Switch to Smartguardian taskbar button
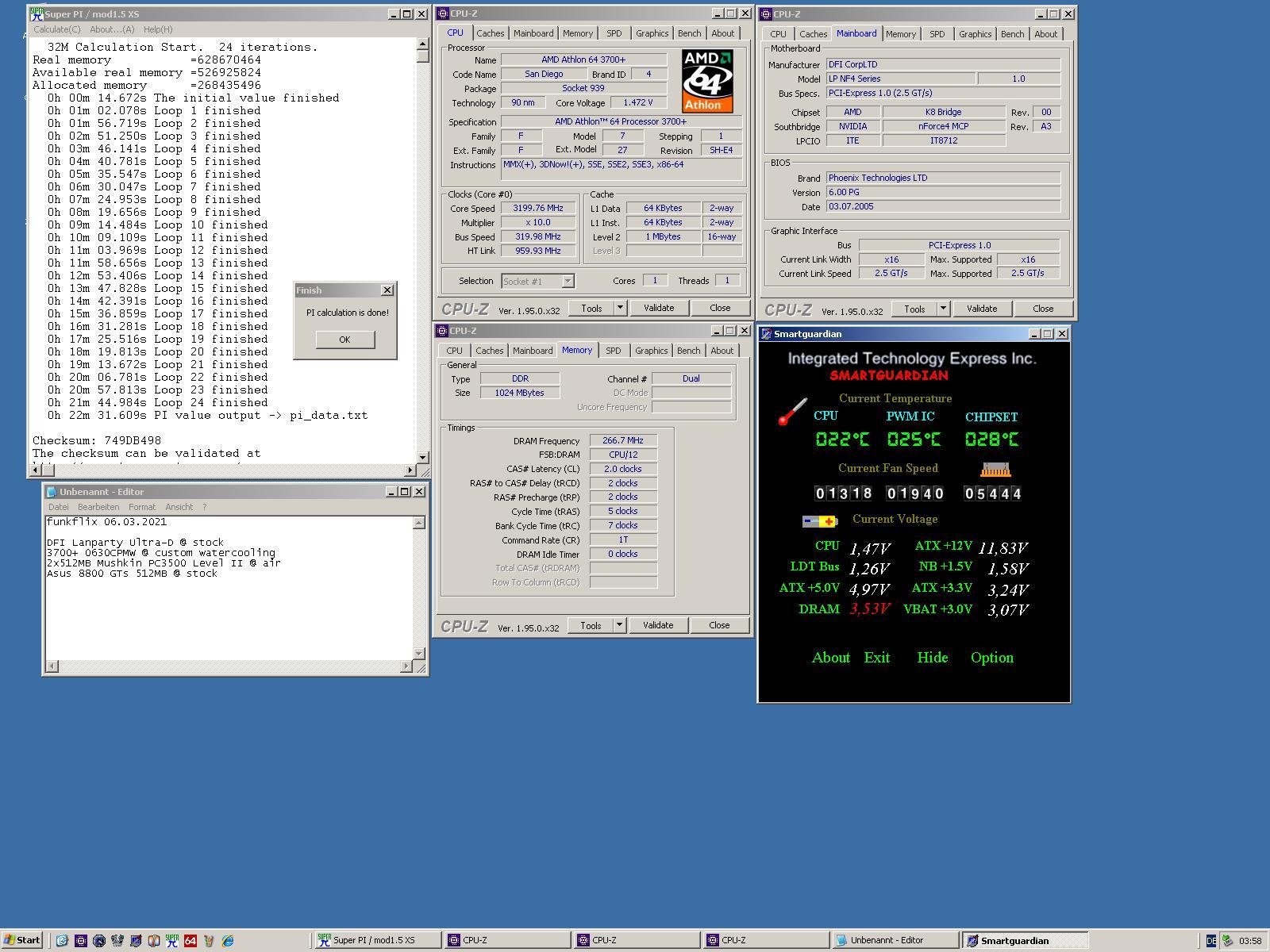The image size is (1270, 952). click(1024, 941)
